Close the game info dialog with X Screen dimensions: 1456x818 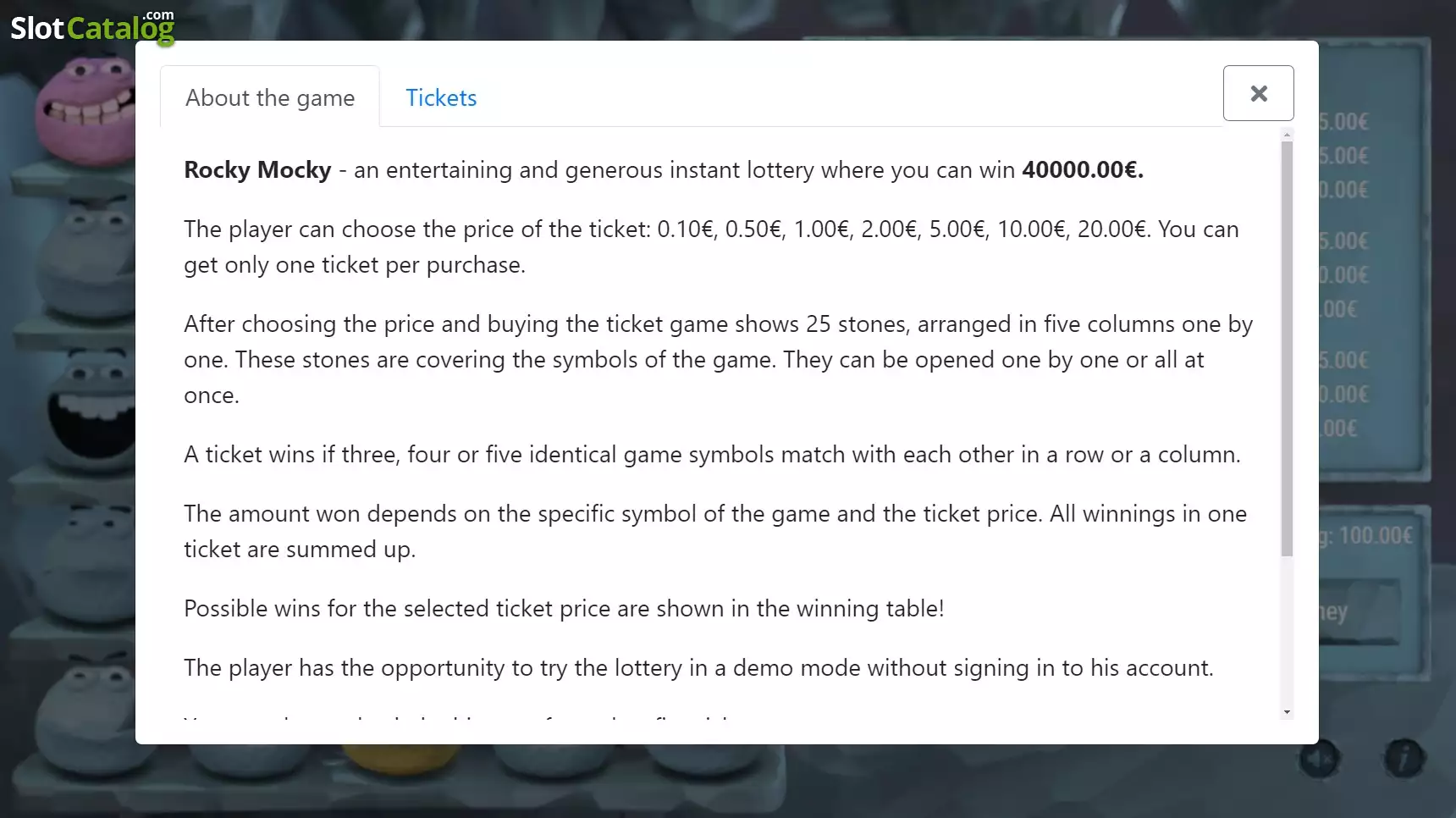point(1258,93)
